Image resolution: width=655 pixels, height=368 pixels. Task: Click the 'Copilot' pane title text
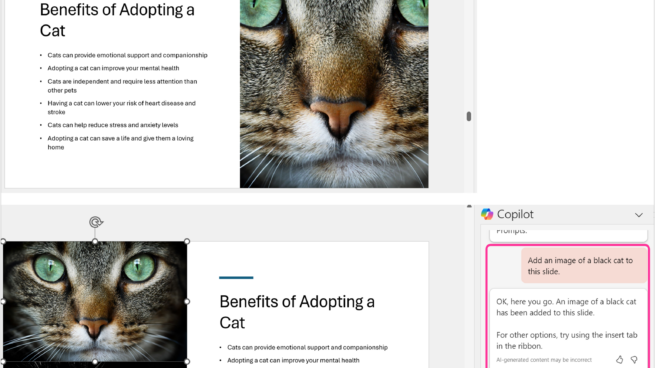[515, 214]
